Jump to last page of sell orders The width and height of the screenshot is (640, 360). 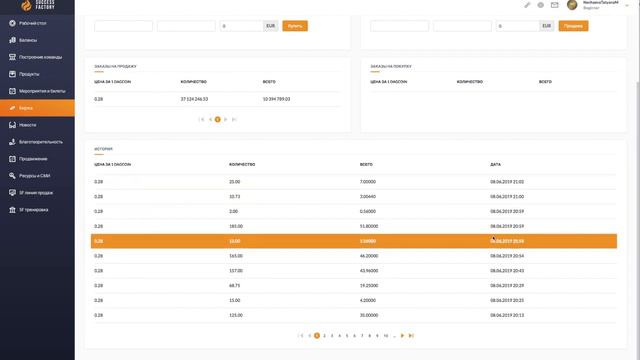[234, 119]
